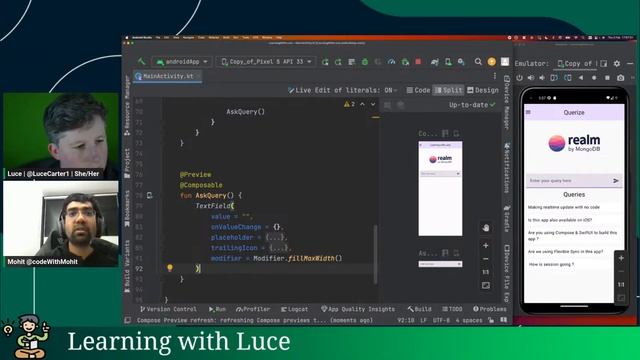The image size is (640, 360).
Task: Go to previous highlighted error arrow
Action: click(362, 104)
